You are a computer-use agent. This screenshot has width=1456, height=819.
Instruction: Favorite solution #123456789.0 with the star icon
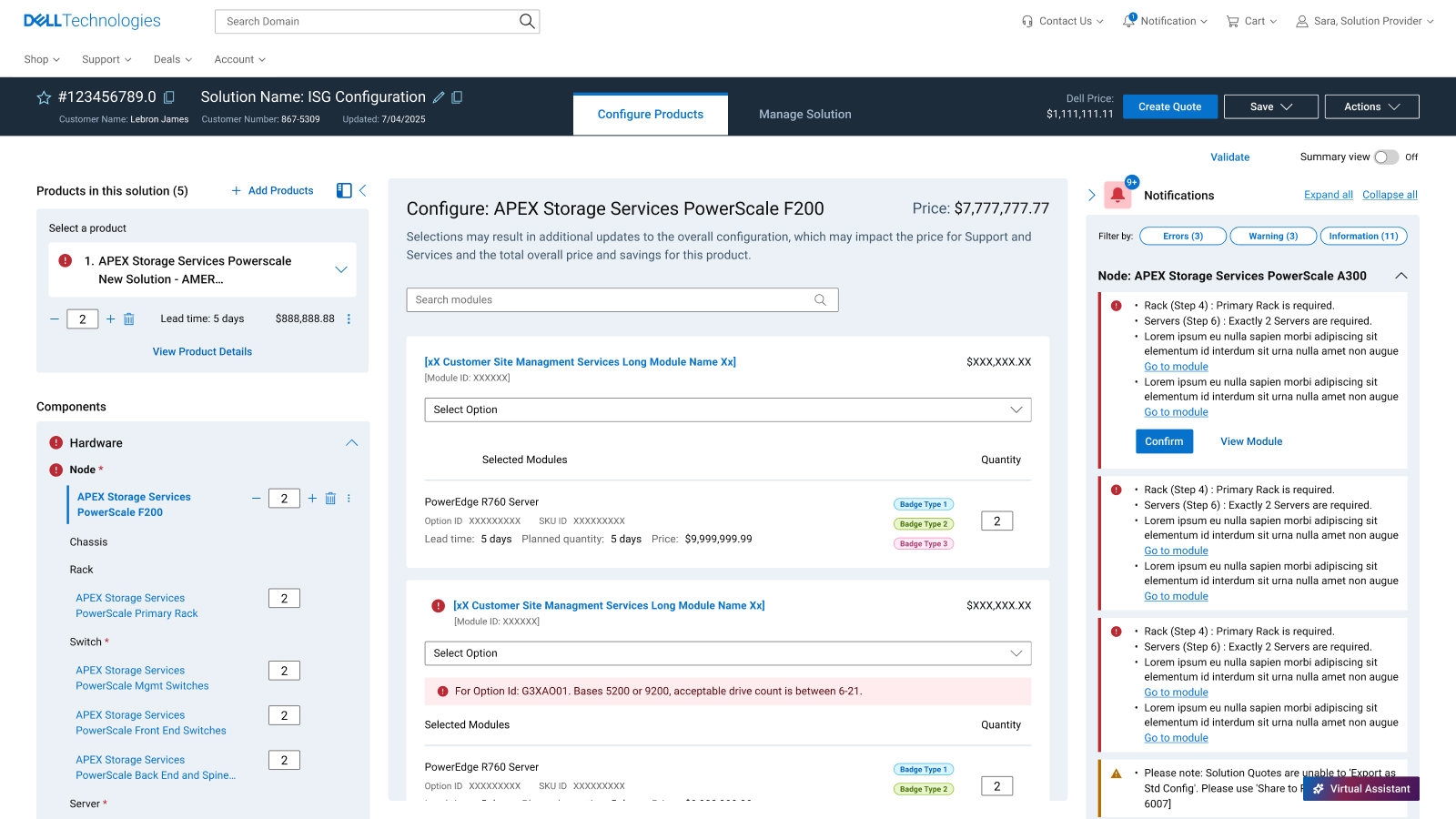click(44, 97)
